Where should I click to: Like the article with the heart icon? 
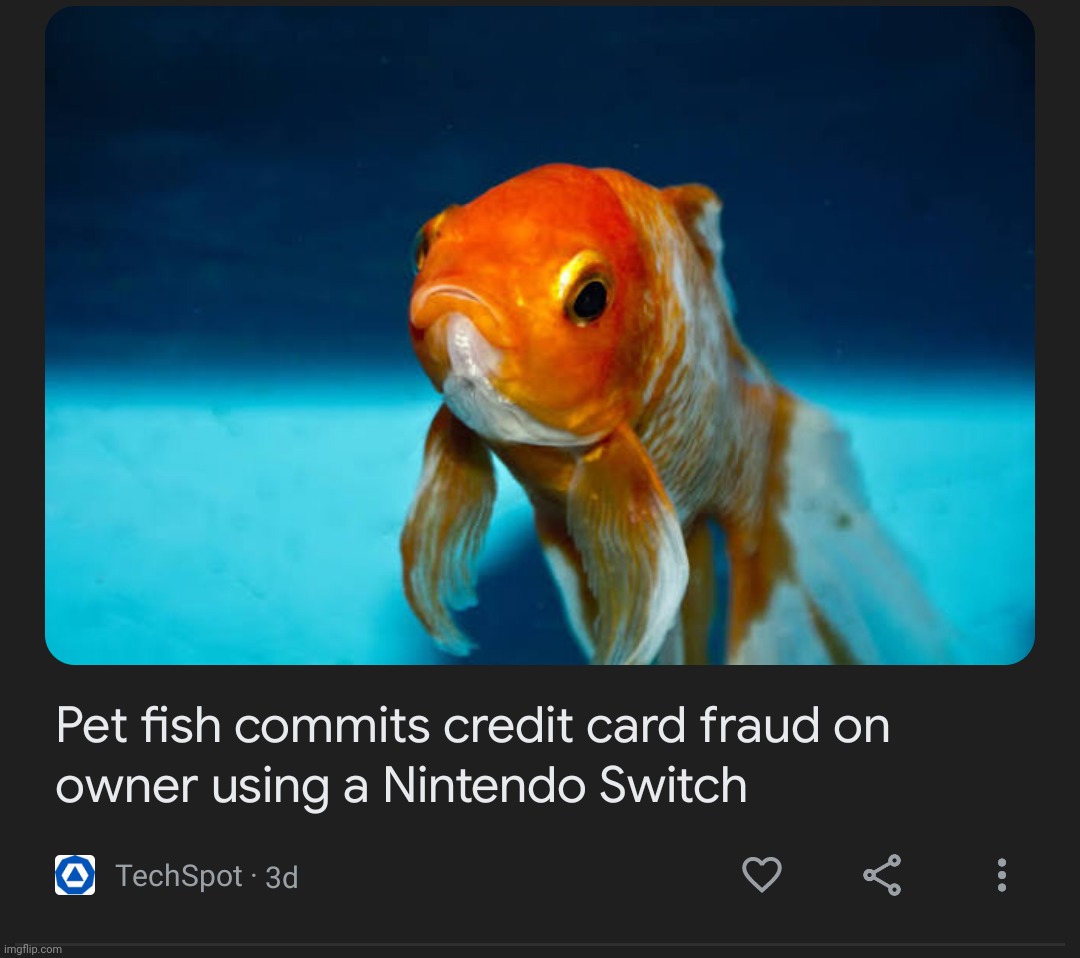[x=762, y=875]
